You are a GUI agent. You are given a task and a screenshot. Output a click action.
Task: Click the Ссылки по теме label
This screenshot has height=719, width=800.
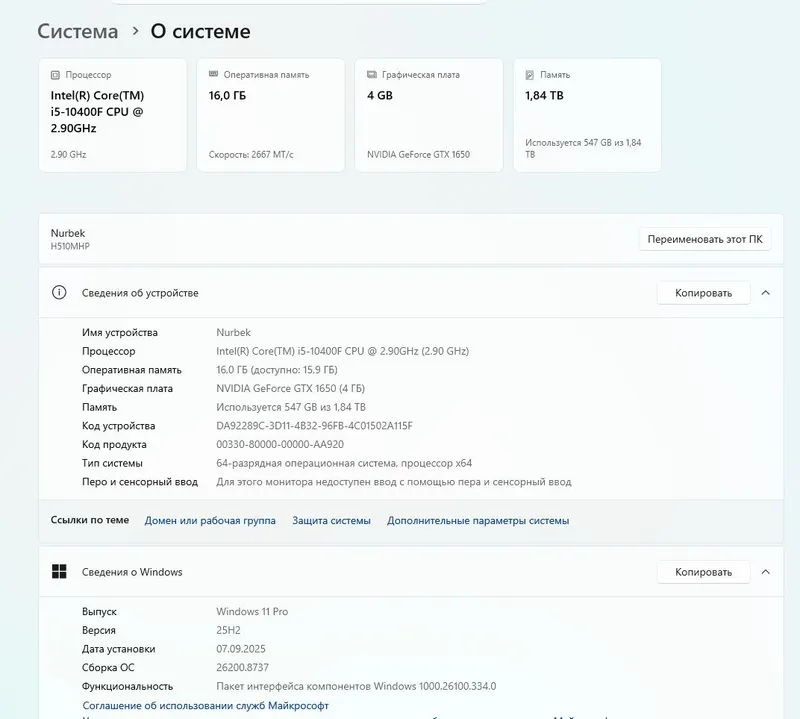tap(90, 520)
